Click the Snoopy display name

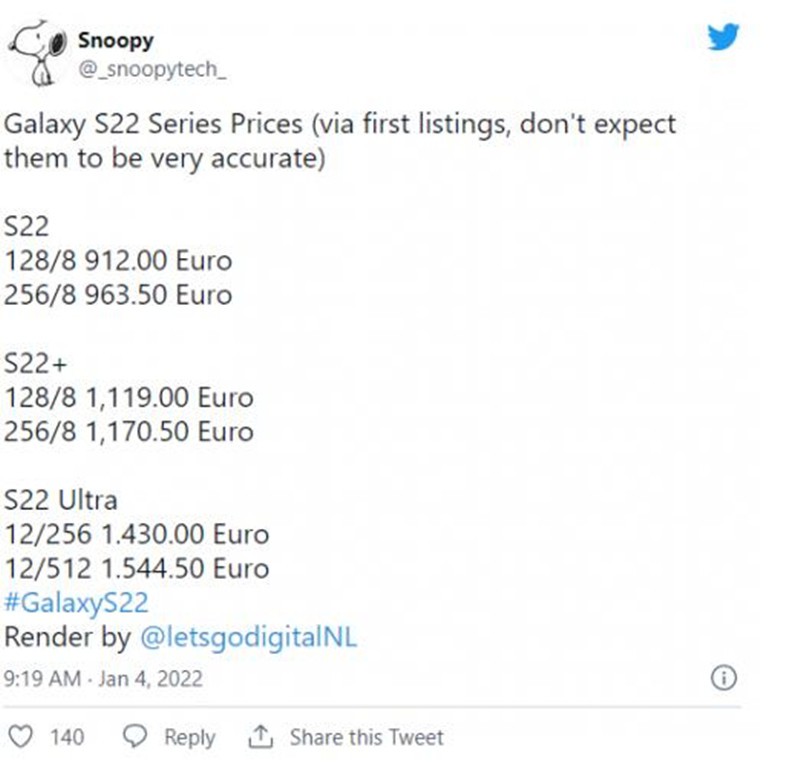115,40
